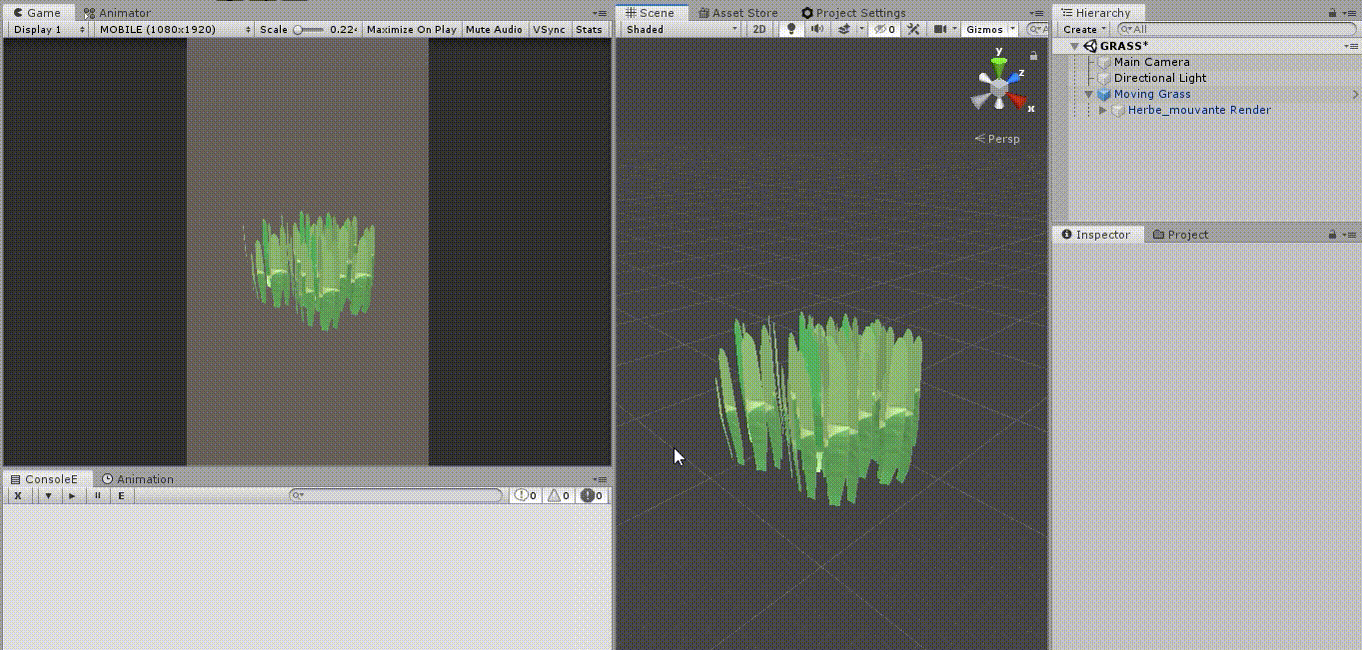Select Herbe_mouvante Render in Hierarchy
Viewport: 1362px width, 650px height.
point(1199,110)
